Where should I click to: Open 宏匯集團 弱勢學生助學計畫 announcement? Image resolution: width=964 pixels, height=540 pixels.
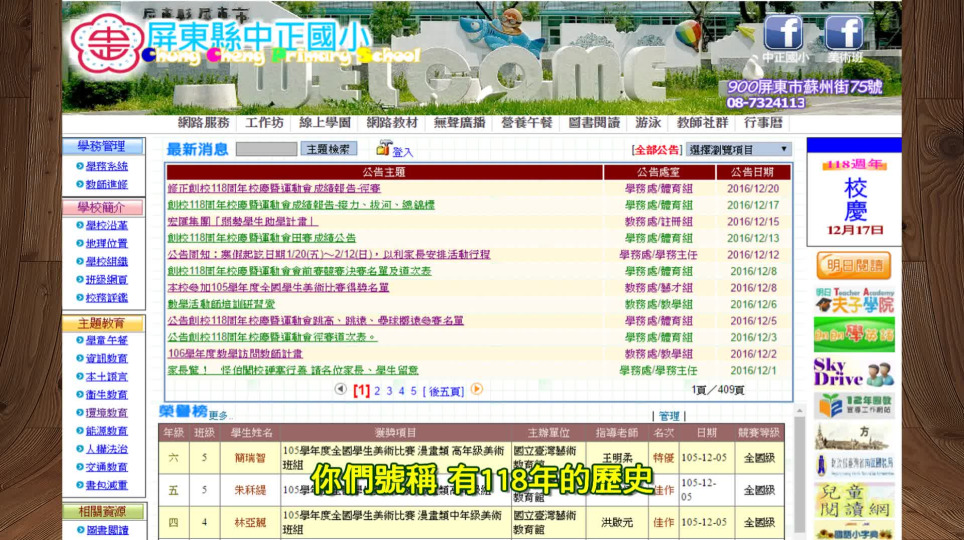[243, 221]
